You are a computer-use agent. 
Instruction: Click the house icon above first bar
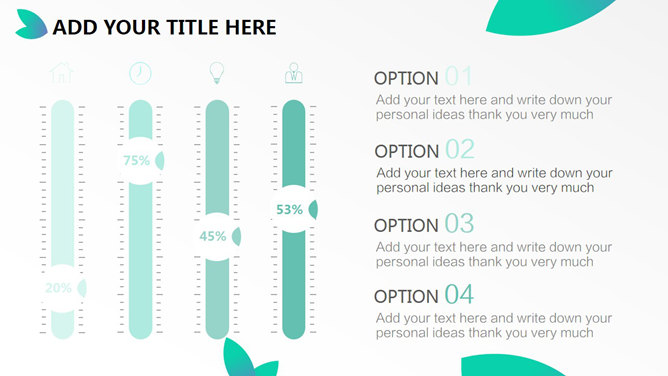tap(62, 73)
